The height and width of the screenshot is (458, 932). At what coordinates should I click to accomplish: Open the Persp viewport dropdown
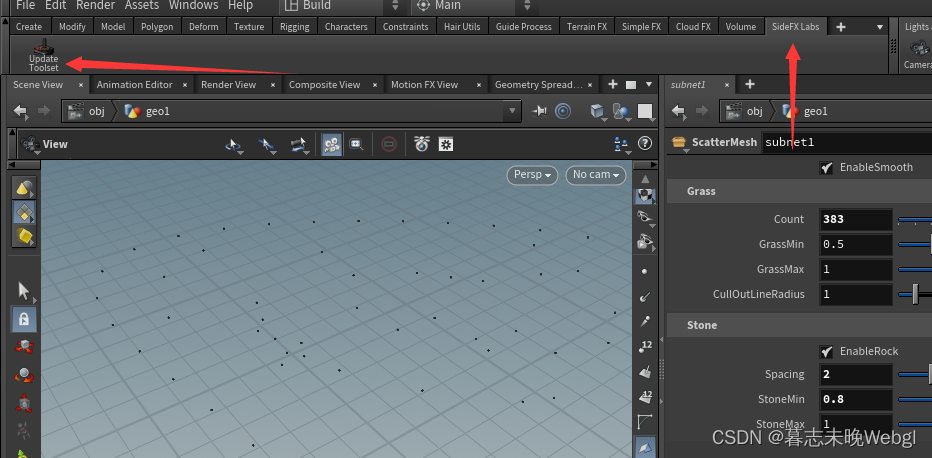[x=532, y=175]
